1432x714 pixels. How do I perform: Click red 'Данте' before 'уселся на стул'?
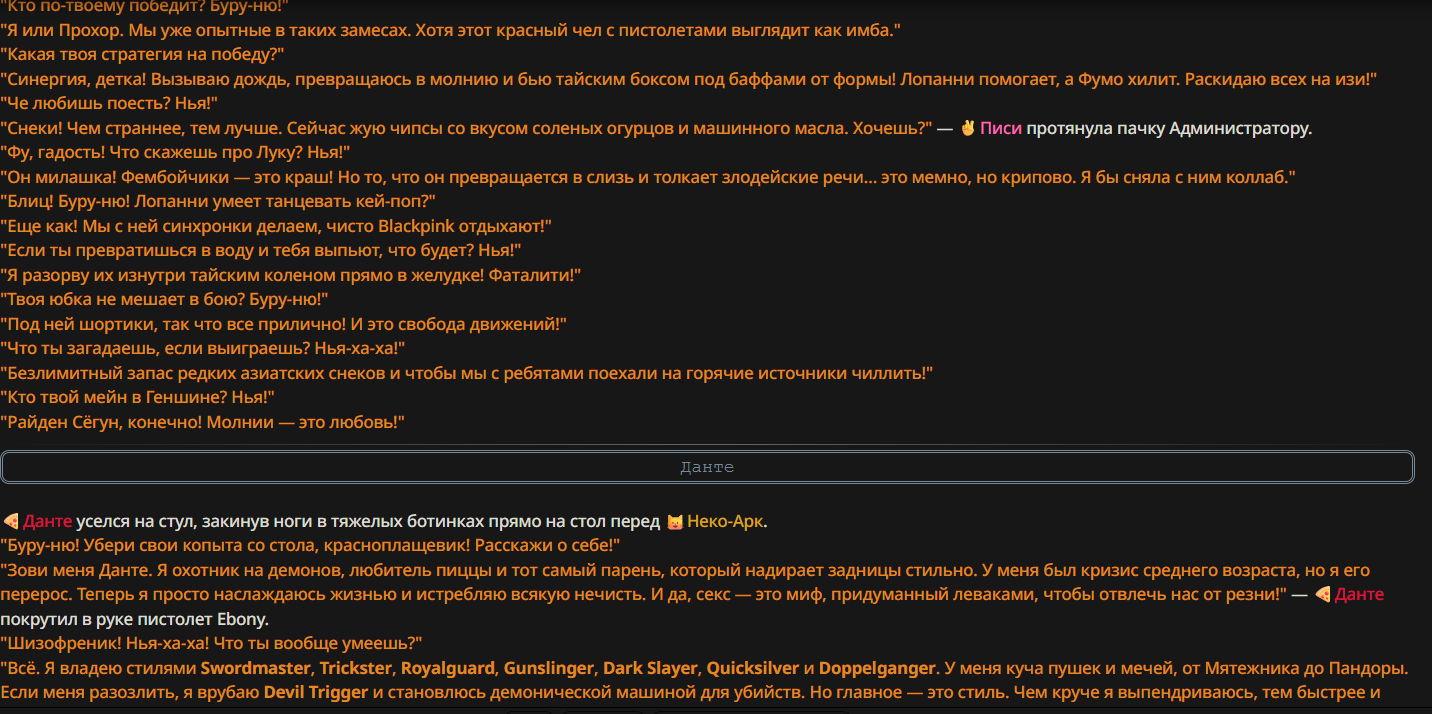[x=47, y=521]
